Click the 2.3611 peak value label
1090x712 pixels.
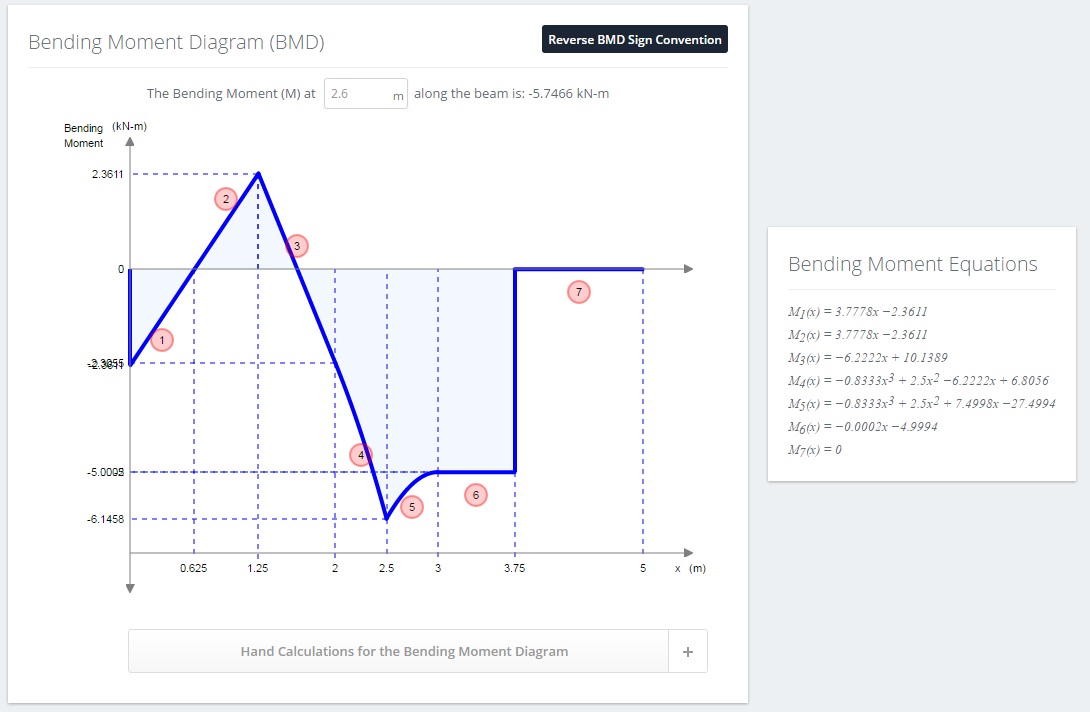pos(107,174)
